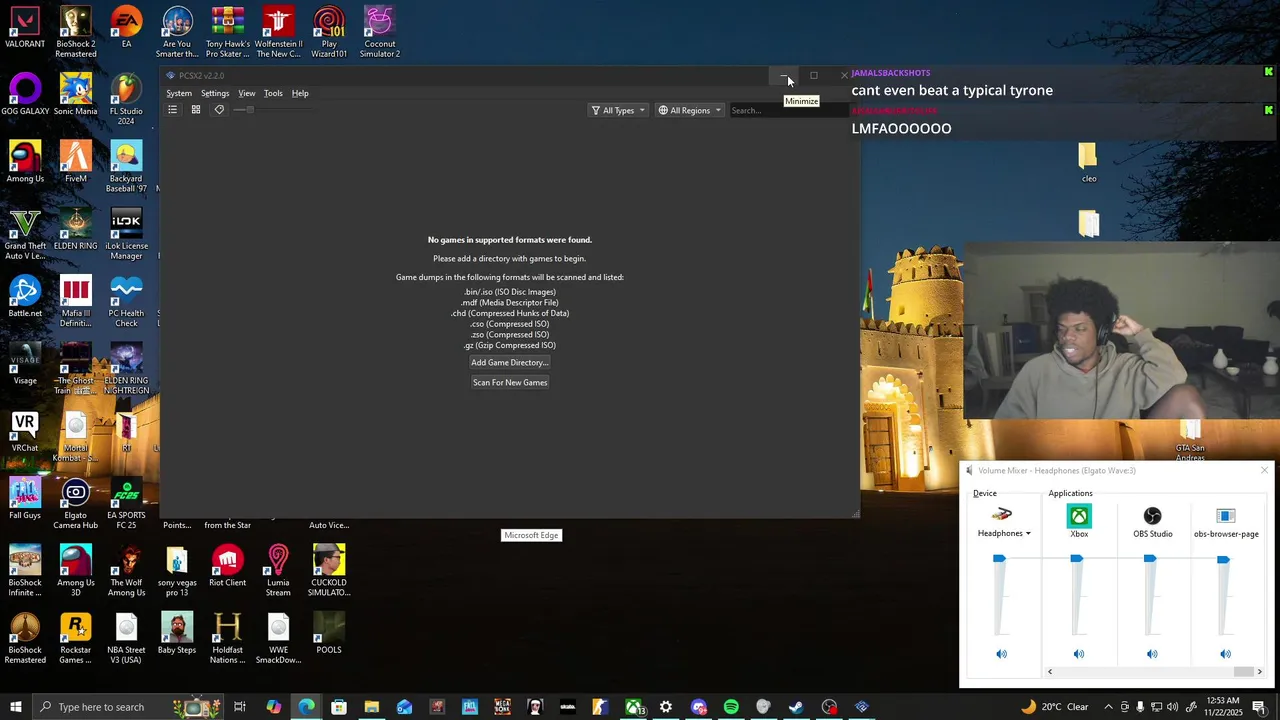Screen dimensions: 1280x720
Task: Click Add Game Directory button
Action: 510,362
